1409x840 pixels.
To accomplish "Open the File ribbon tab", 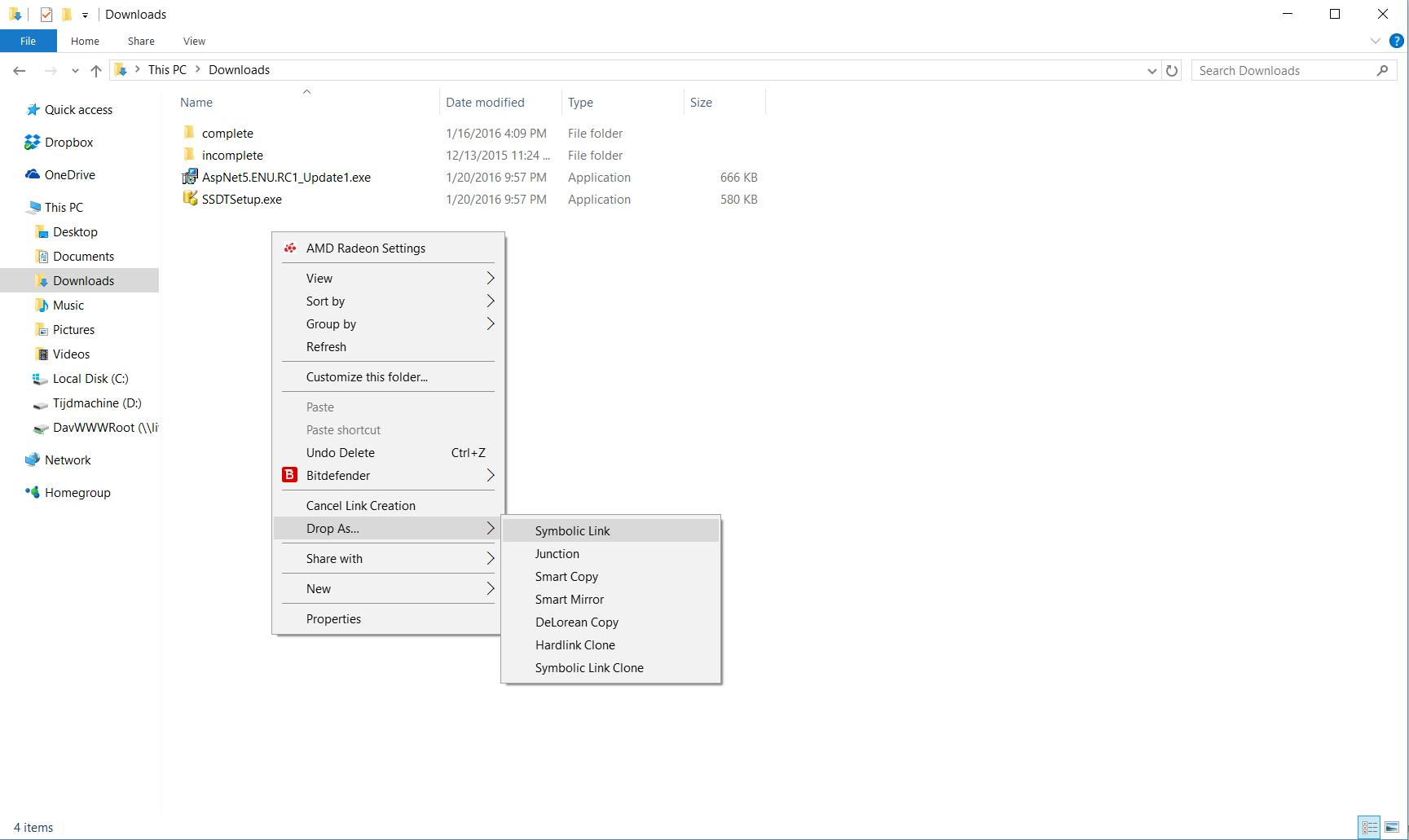I will point(28,41).
